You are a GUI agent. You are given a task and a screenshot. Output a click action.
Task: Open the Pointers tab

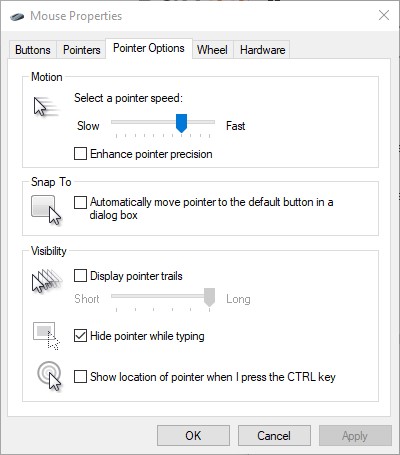click(82, 50)
